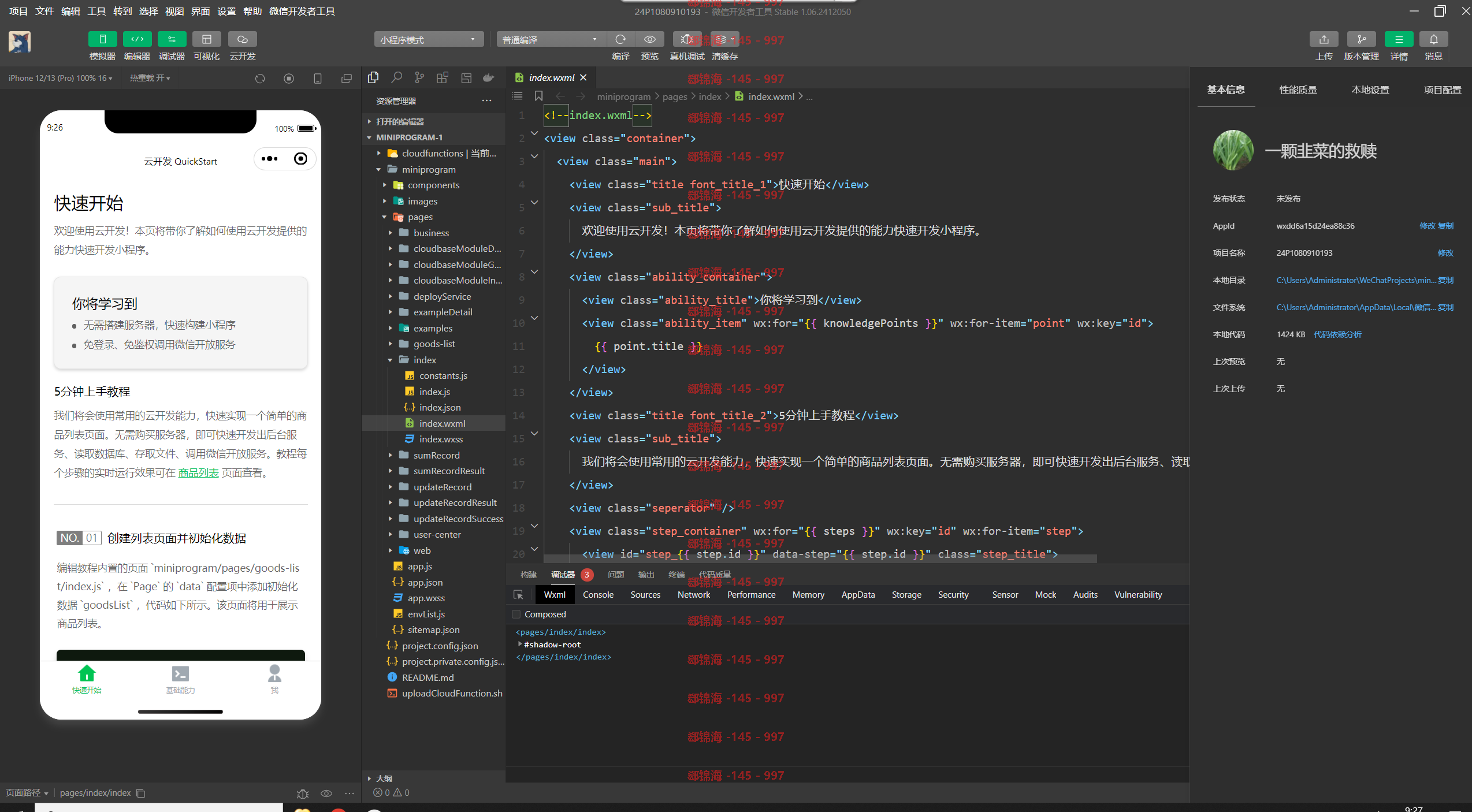Click the simulator stop record icon
This screenshot has height=812, width=1472.
click(x=289, y=79)
